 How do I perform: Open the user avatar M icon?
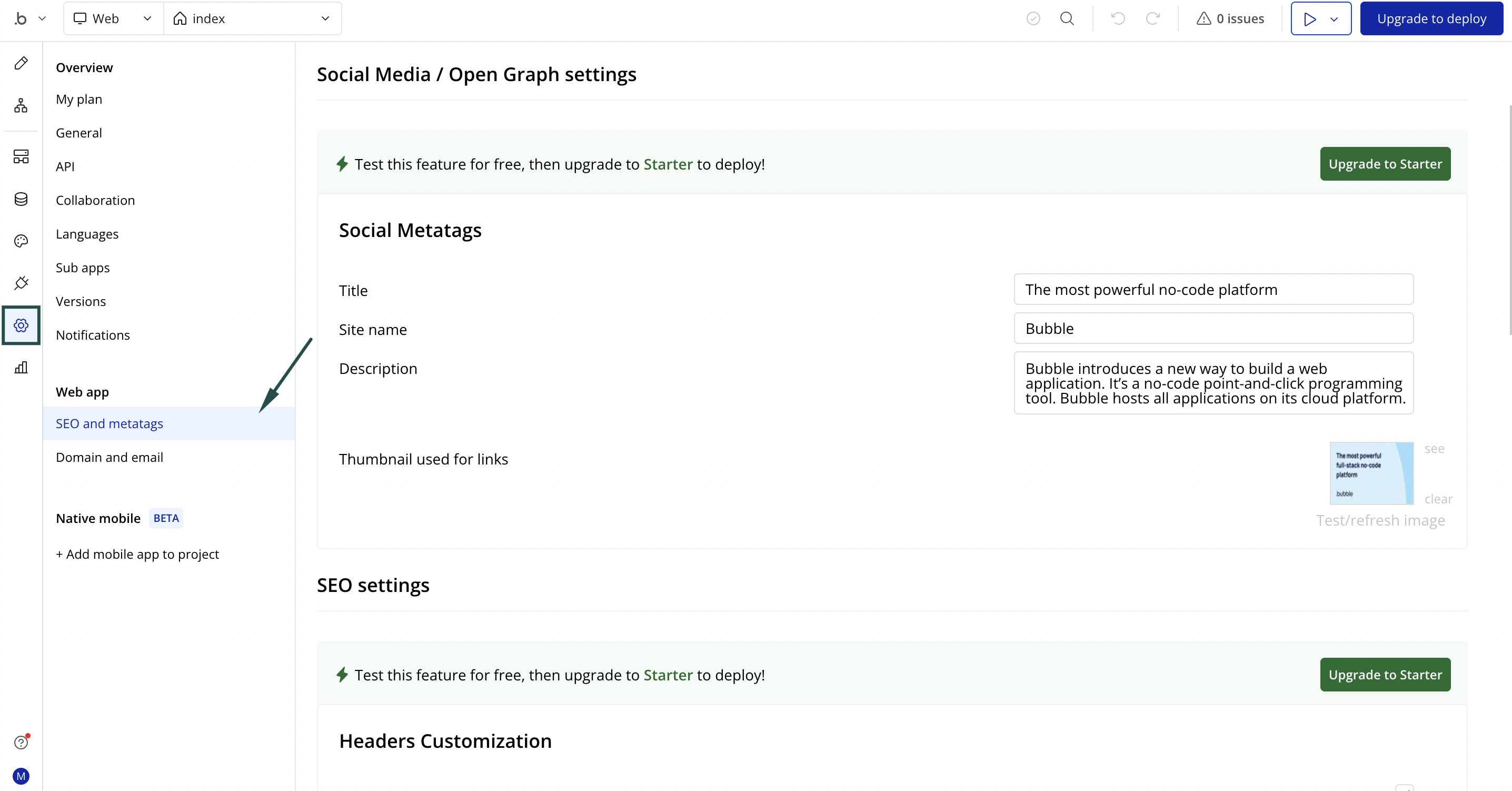click(21, 776)
